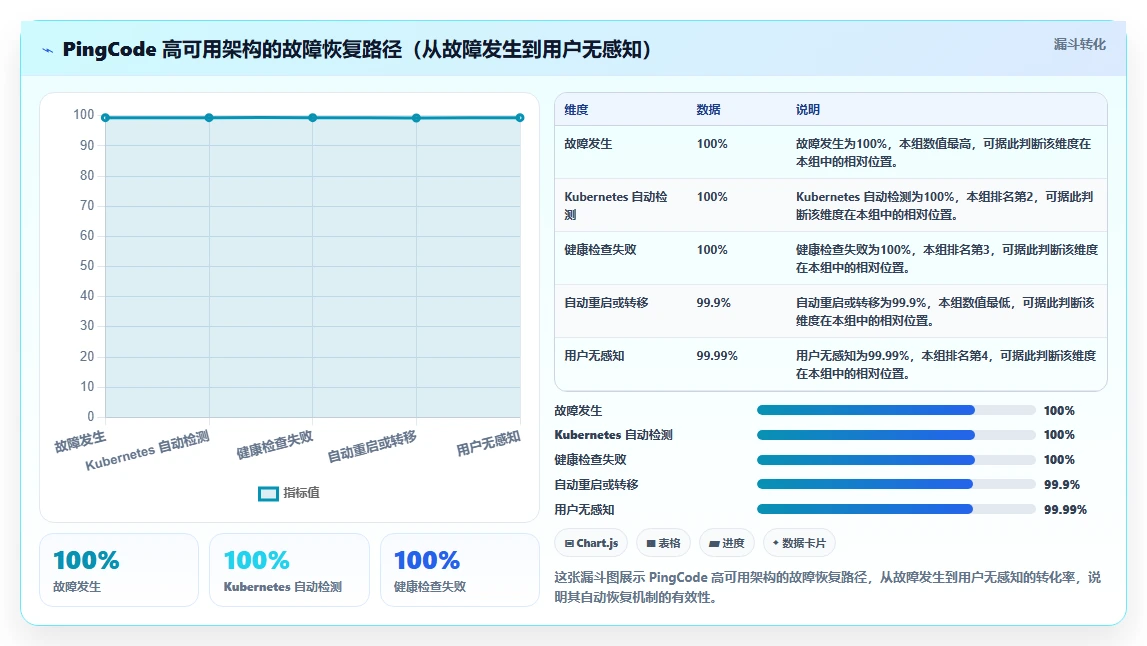Click the 健康检查失败 progress bar
The image size is (1147, 646).
coord(896,460)
